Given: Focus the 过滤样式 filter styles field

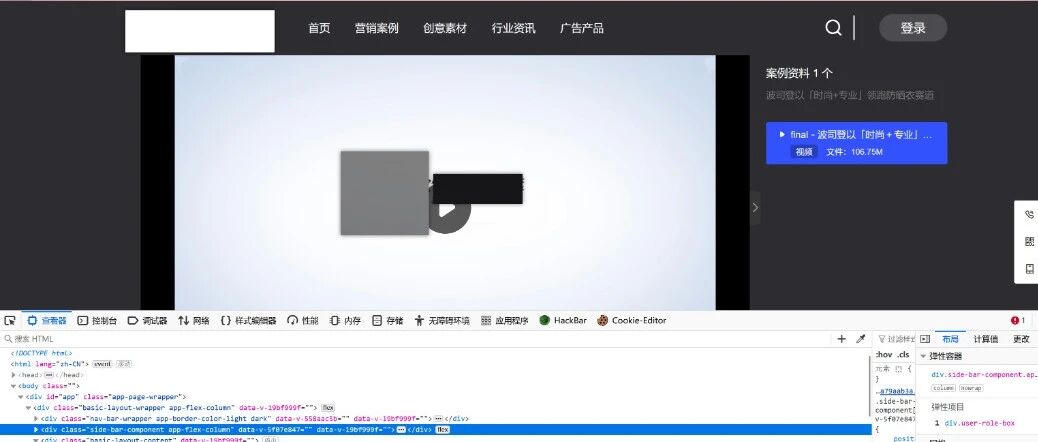Looking at the screenshot, I should 895,339.
